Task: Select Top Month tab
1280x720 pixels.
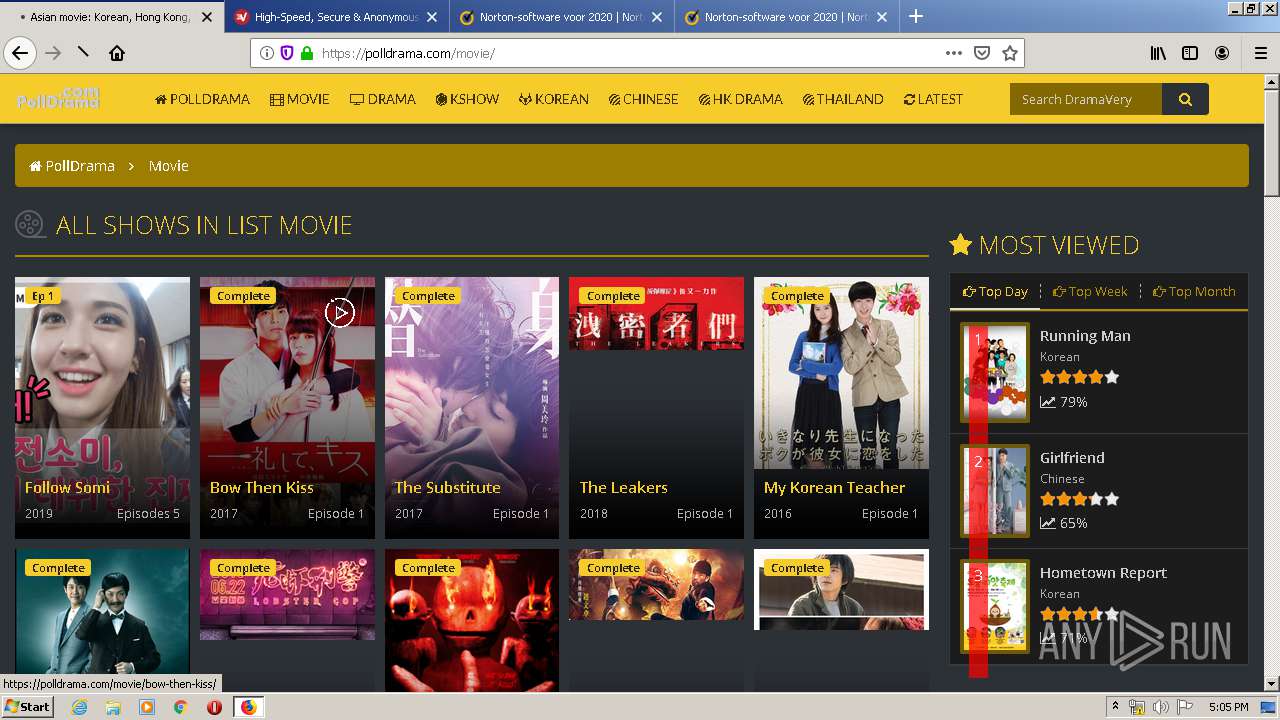Action: tap(1194, 291)
